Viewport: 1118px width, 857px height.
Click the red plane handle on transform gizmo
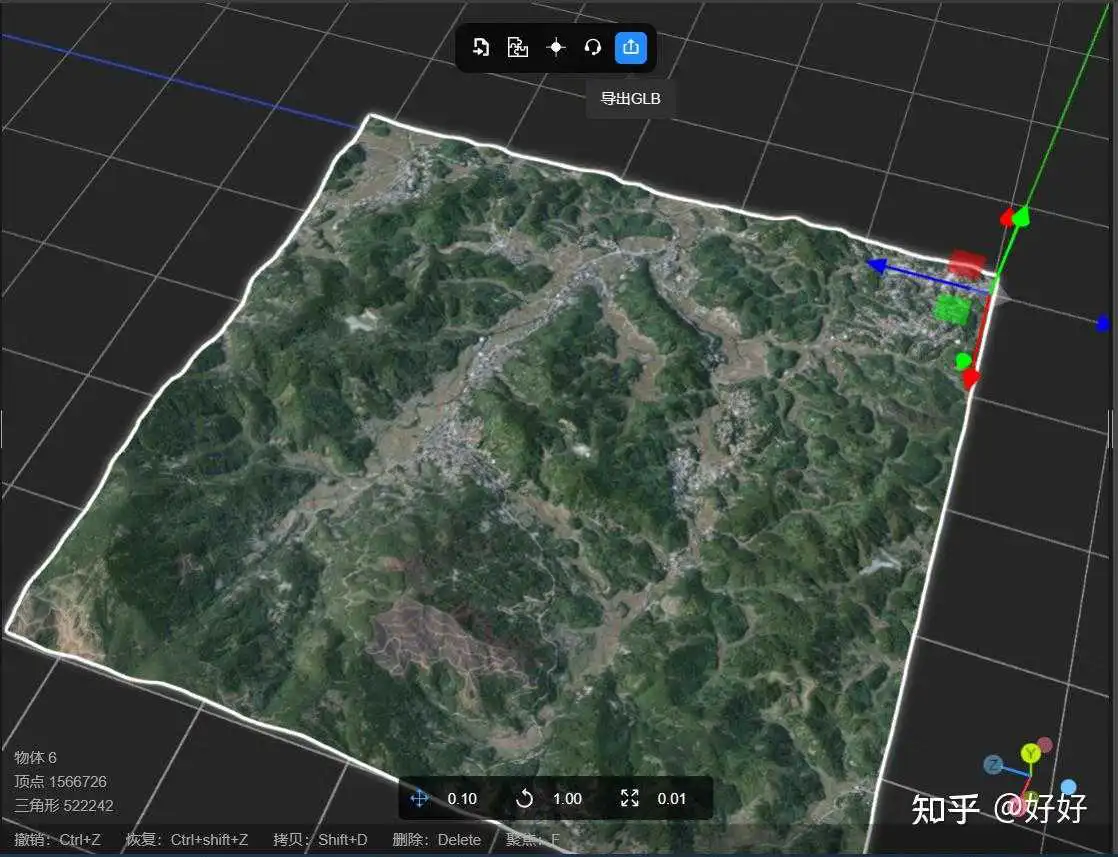pos(968,262)
